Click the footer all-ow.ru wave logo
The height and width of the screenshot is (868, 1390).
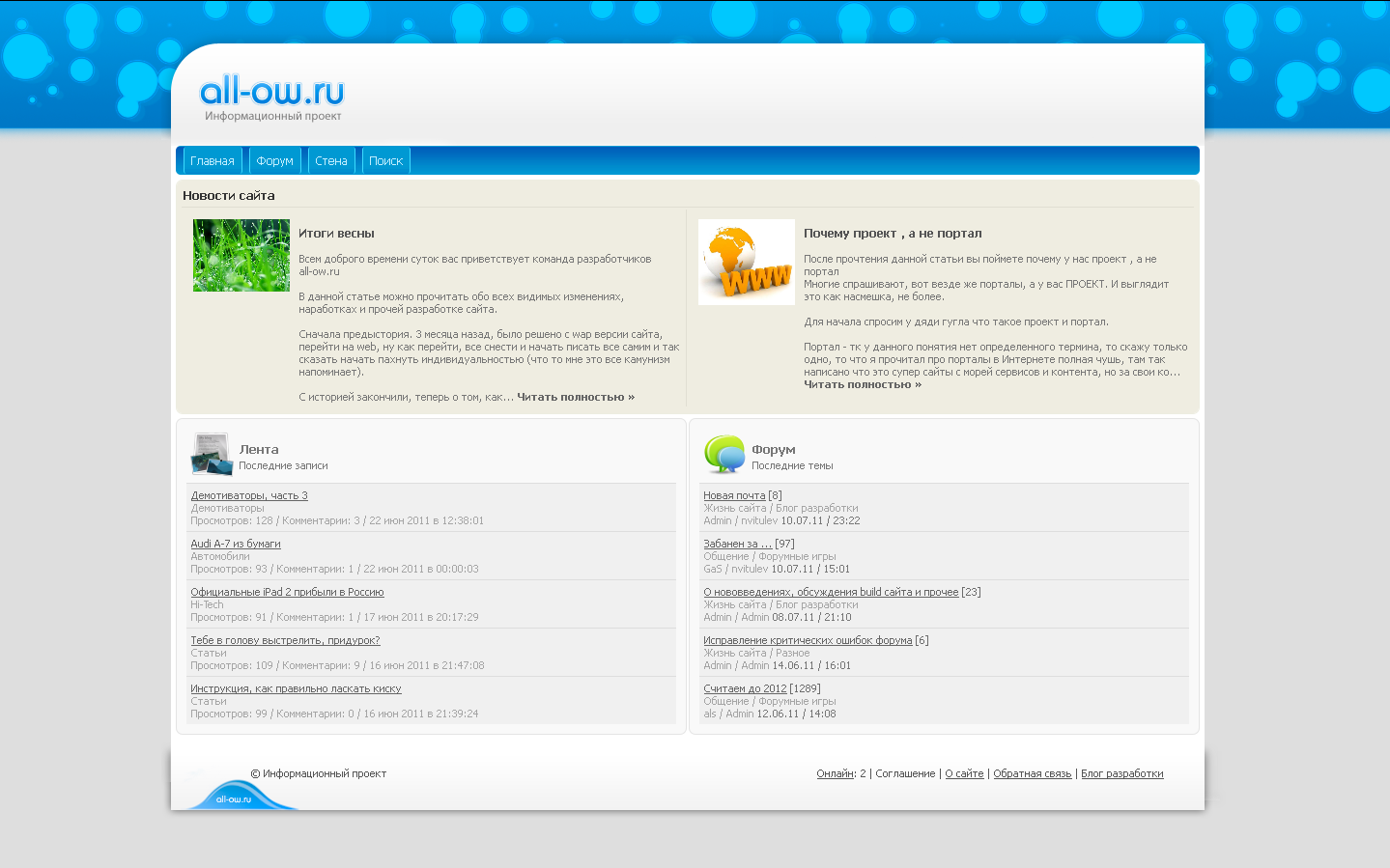pos(235,796)
